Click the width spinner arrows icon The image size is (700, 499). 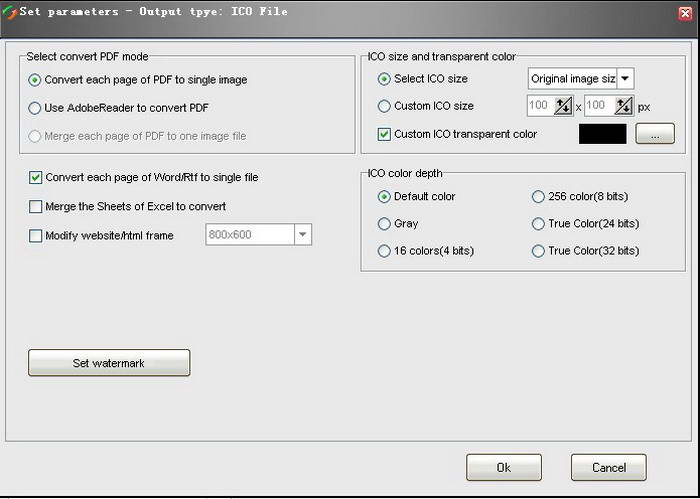[x=563, y=106]
